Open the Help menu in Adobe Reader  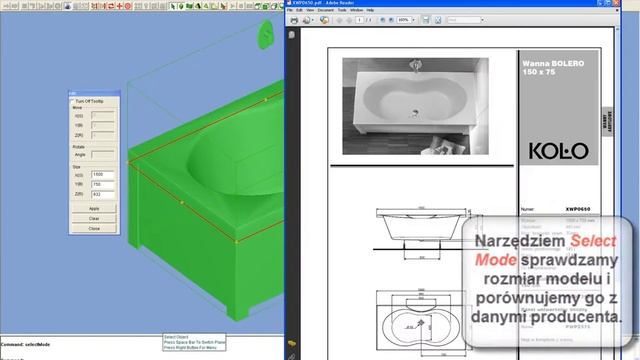370,10
